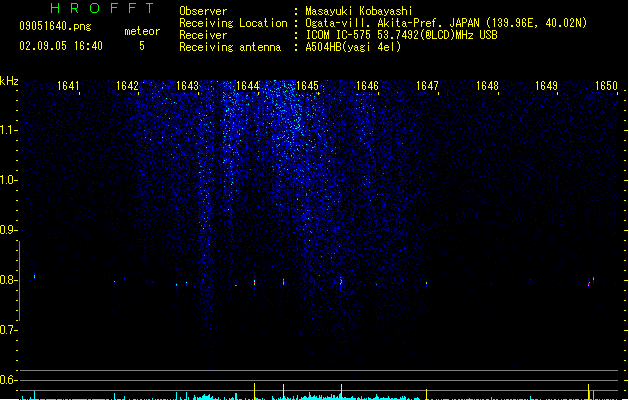Click the yellow detection marker before 1650 at bottom
This screenshot has height=400, width=629.
(589, 392)
